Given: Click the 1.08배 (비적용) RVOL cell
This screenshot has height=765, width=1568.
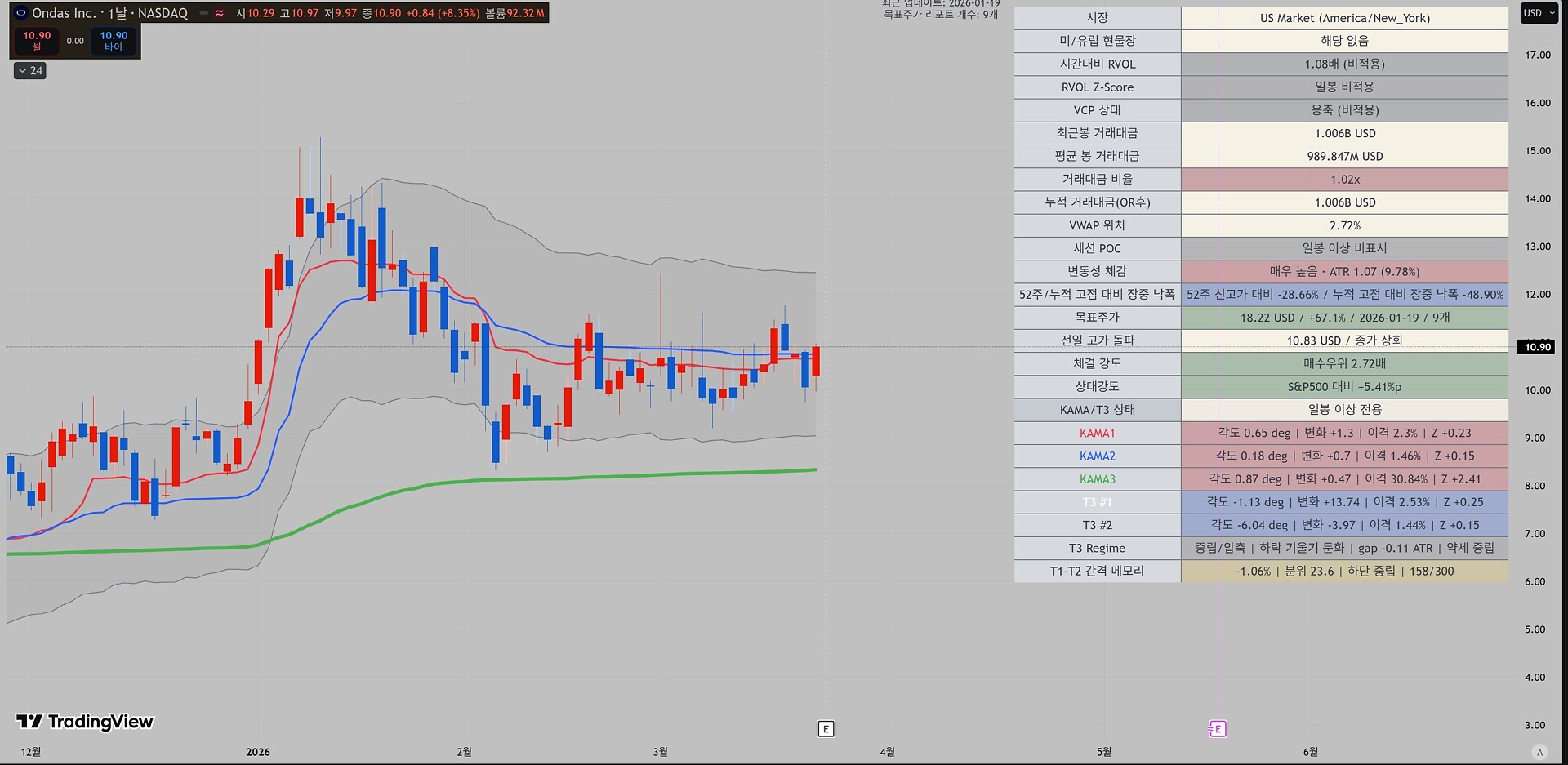Looking at the screenshot, I should coord(1344,64).
